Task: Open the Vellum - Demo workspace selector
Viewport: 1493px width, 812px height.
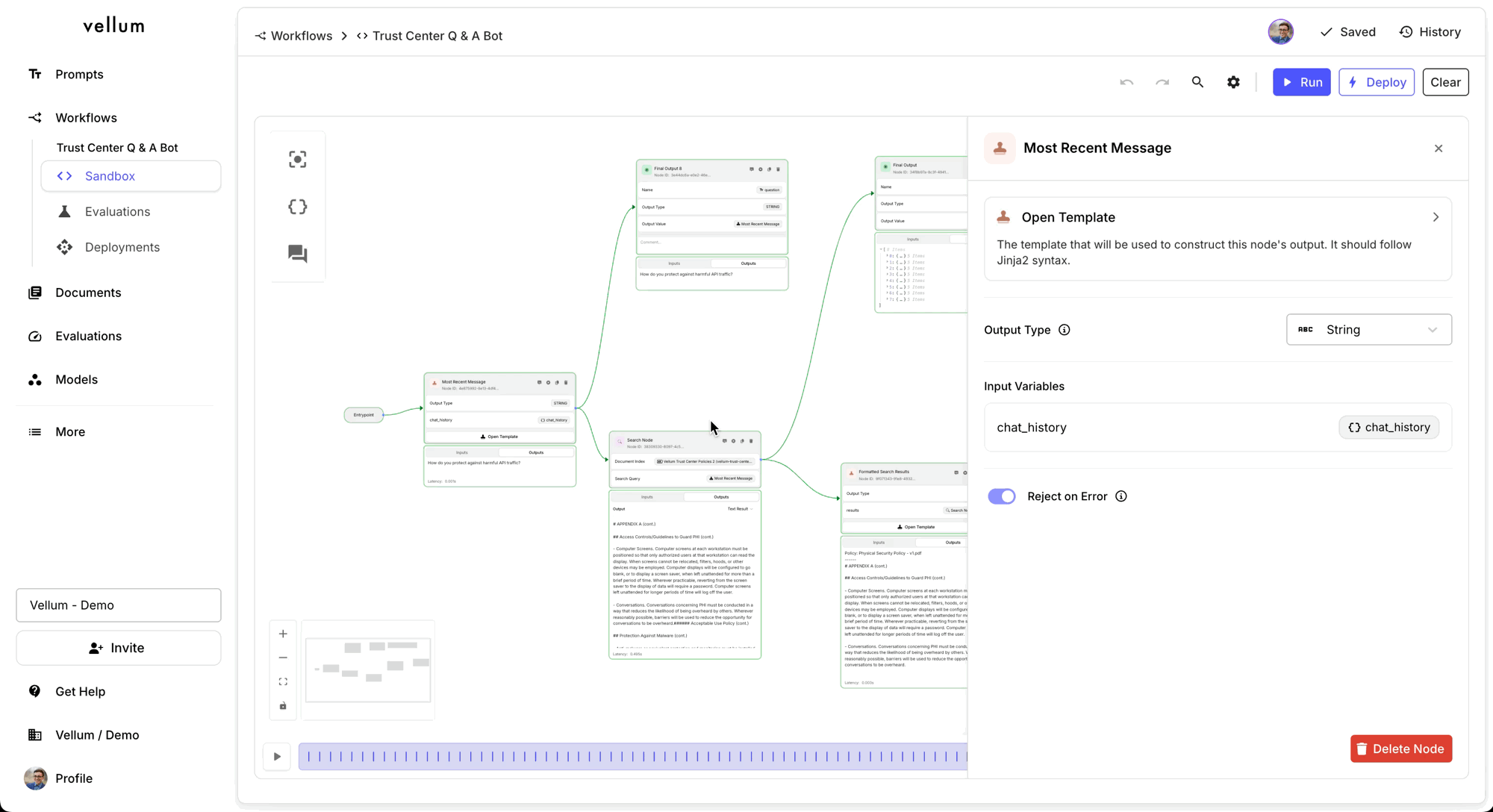Action: tap(119, 605)
